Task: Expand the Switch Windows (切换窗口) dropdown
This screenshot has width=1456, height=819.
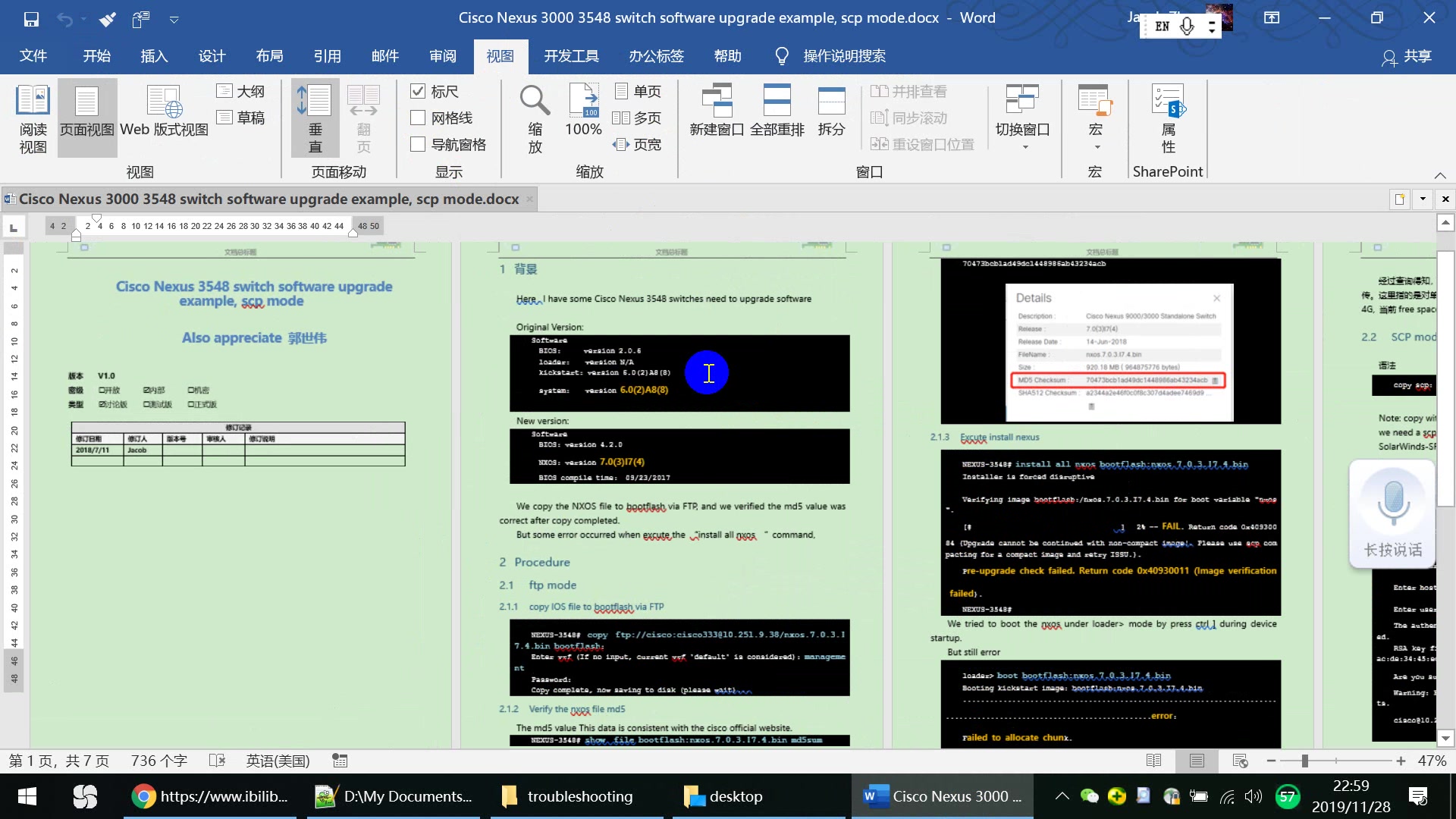Action: [x=1025, y=146]
